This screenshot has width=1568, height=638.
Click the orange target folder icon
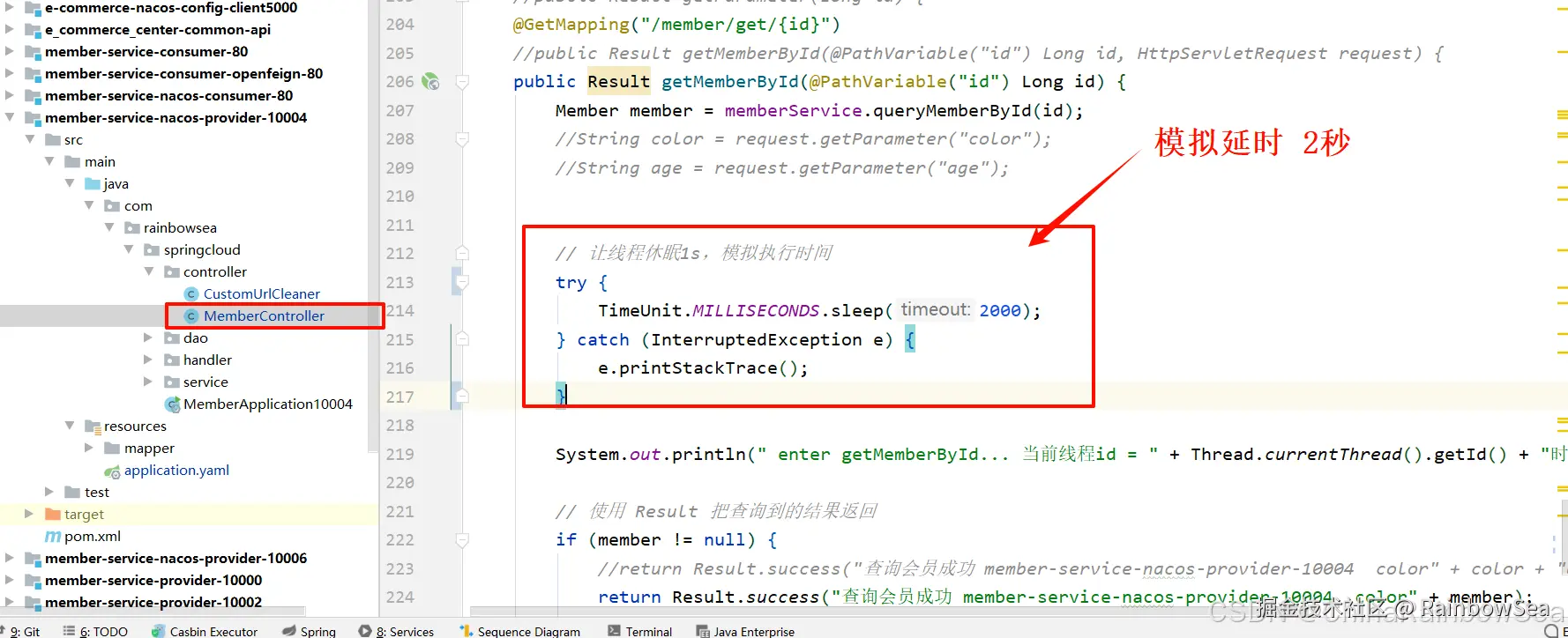[53, 514]
